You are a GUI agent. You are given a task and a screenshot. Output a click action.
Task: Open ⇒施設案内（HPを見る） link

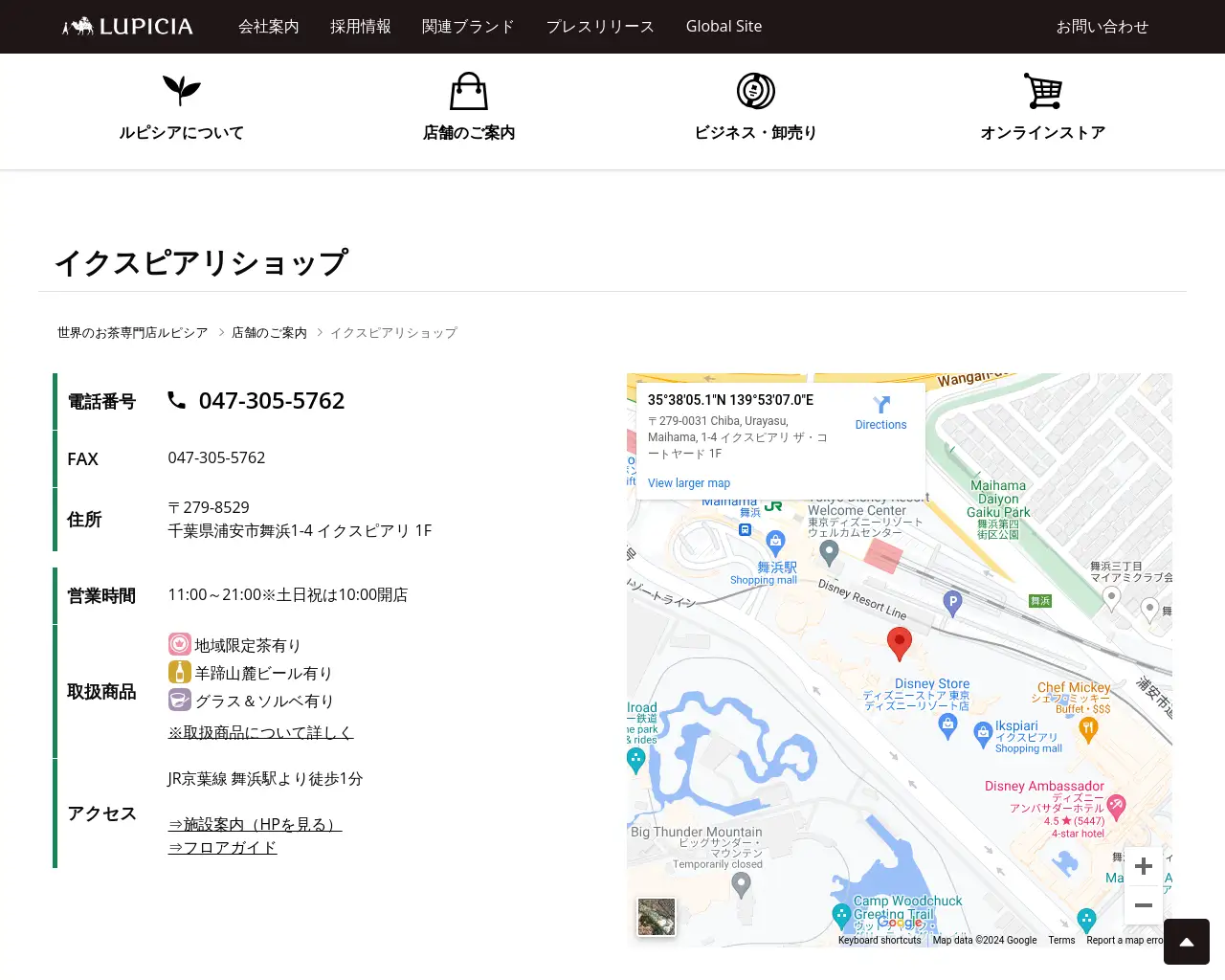pyautogui.click(x=256, y=824)
